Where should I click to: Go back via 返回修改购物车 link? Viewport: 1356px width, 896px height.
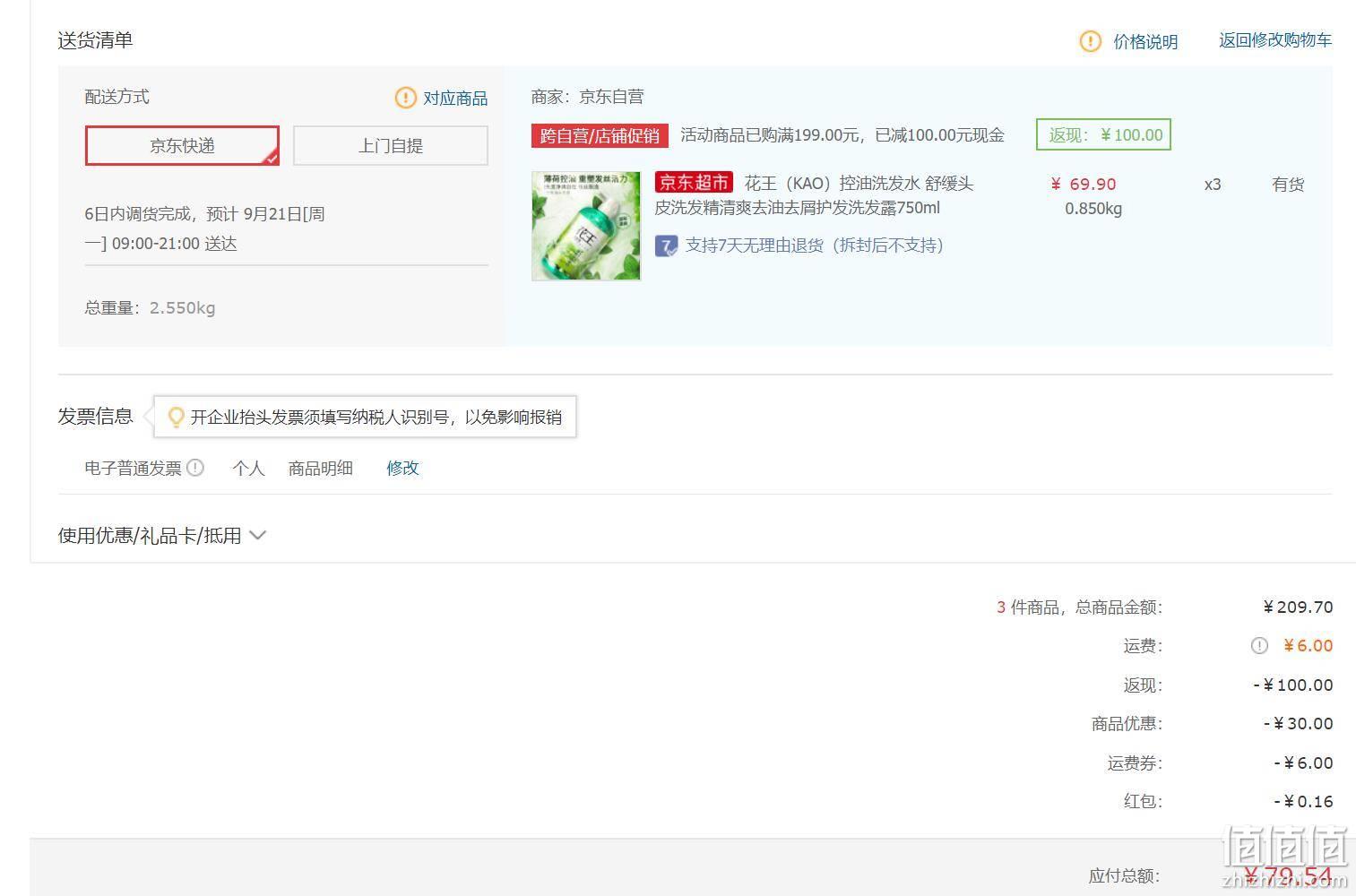coord(1274,40)
